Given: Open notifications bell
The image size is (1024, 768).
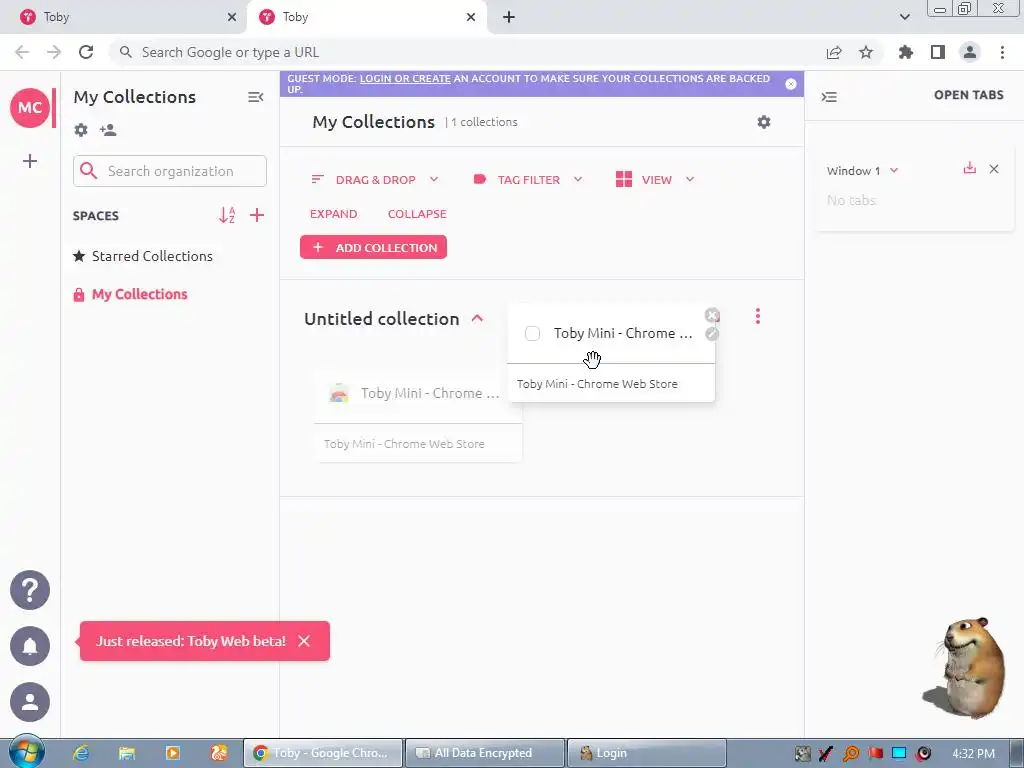Looking at the screenshot, I should coord(30,646).
